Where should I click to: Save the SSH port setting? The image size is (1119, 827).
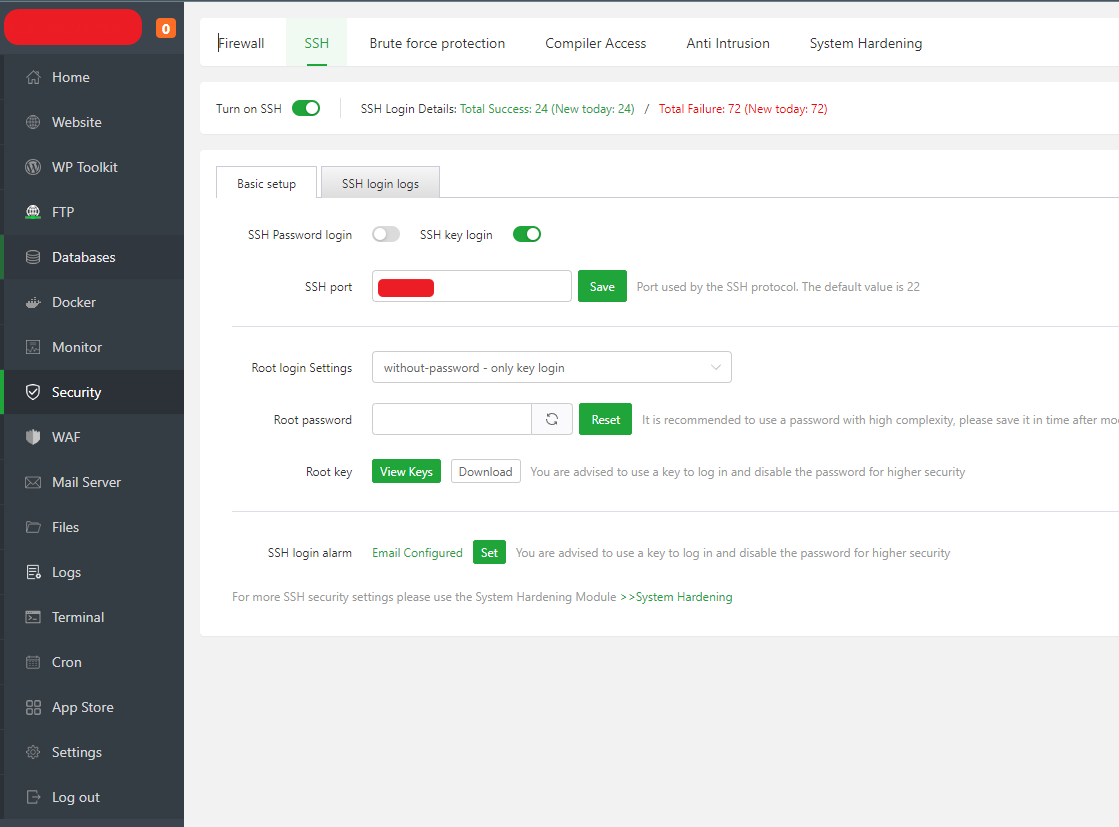point(602,286)
